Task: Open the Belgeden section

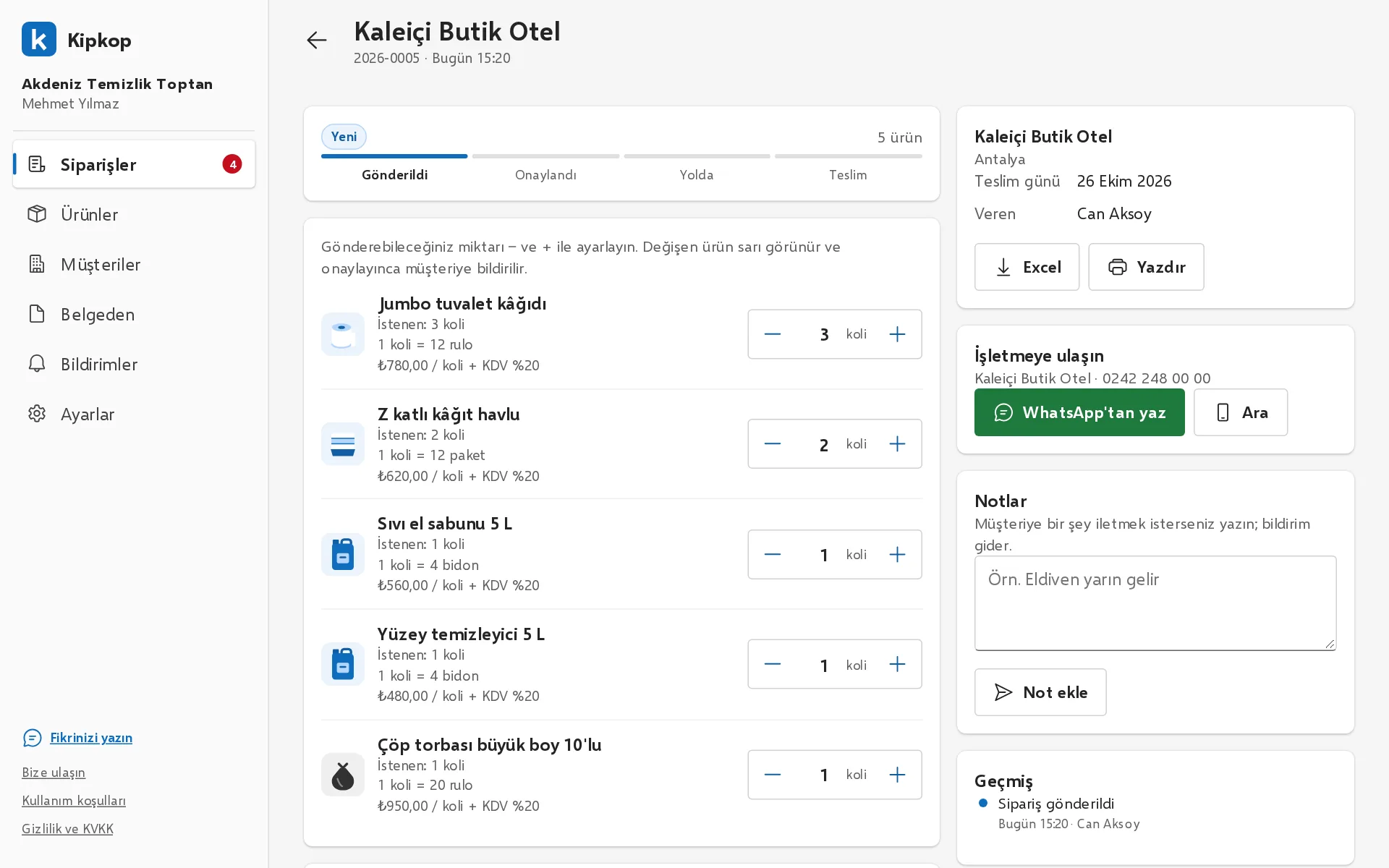Action: 134,314
